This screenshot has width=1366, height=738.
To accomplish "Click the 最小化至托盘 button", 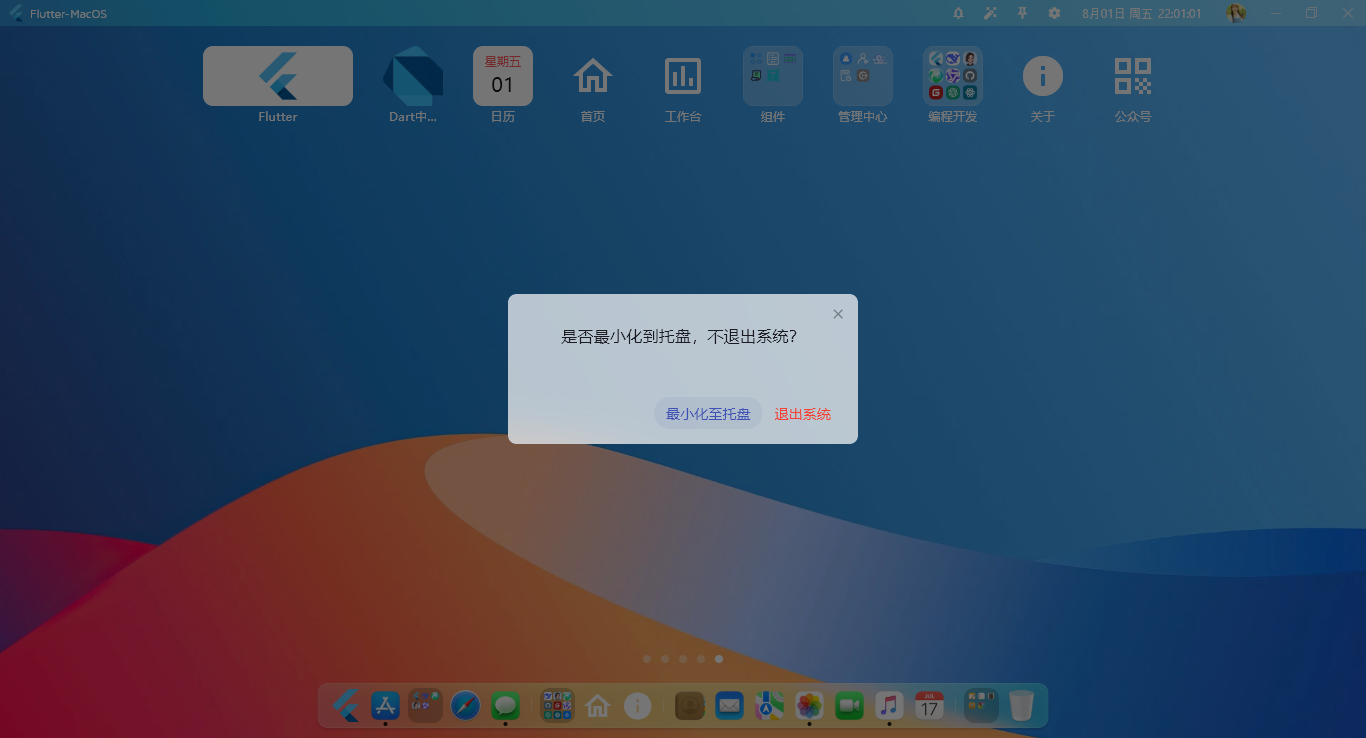I will click(708, 413).
